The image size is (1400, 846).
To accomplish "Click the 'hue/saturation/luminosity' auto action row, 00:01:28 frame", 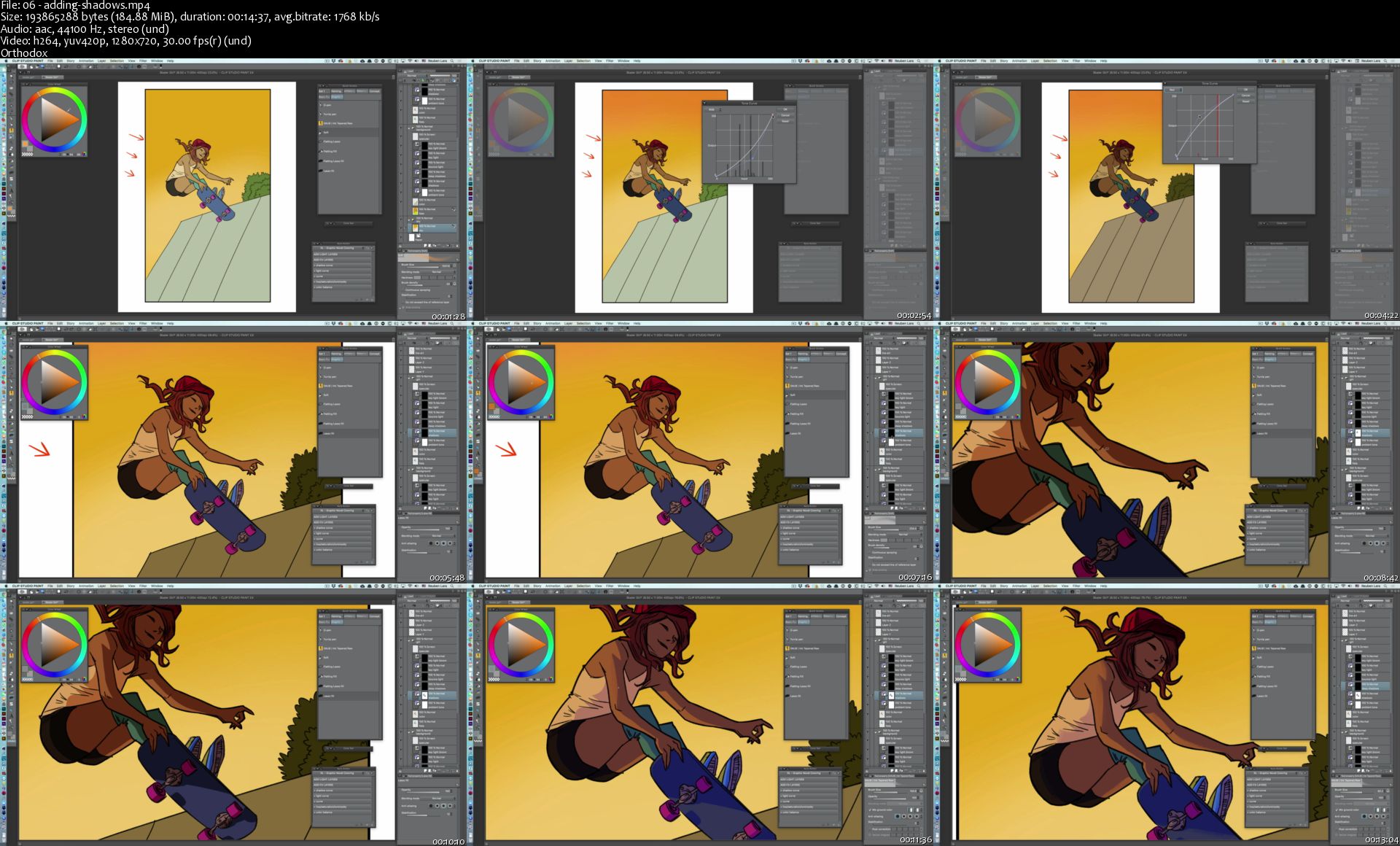I will [342, 282].
